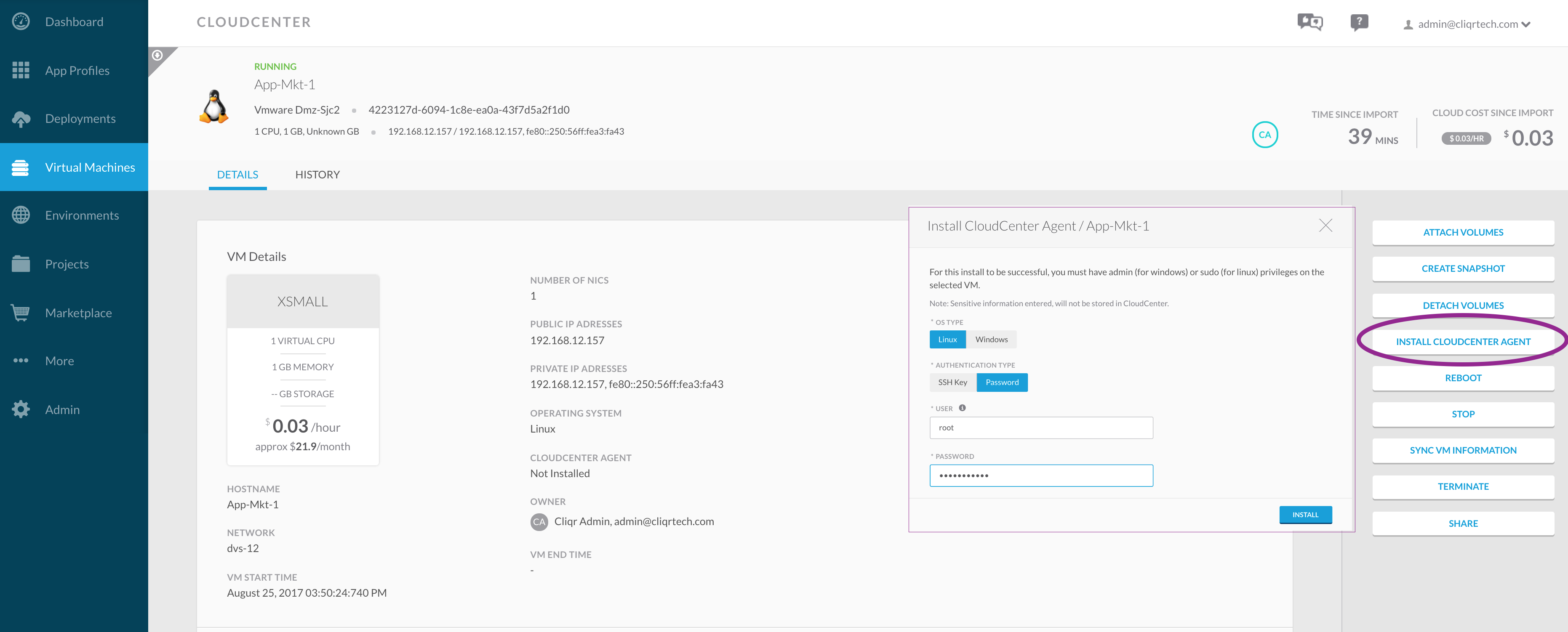Click TERMINATE button
Viewport: 1568px width, 632px height.
click(x=1463, y=486)
